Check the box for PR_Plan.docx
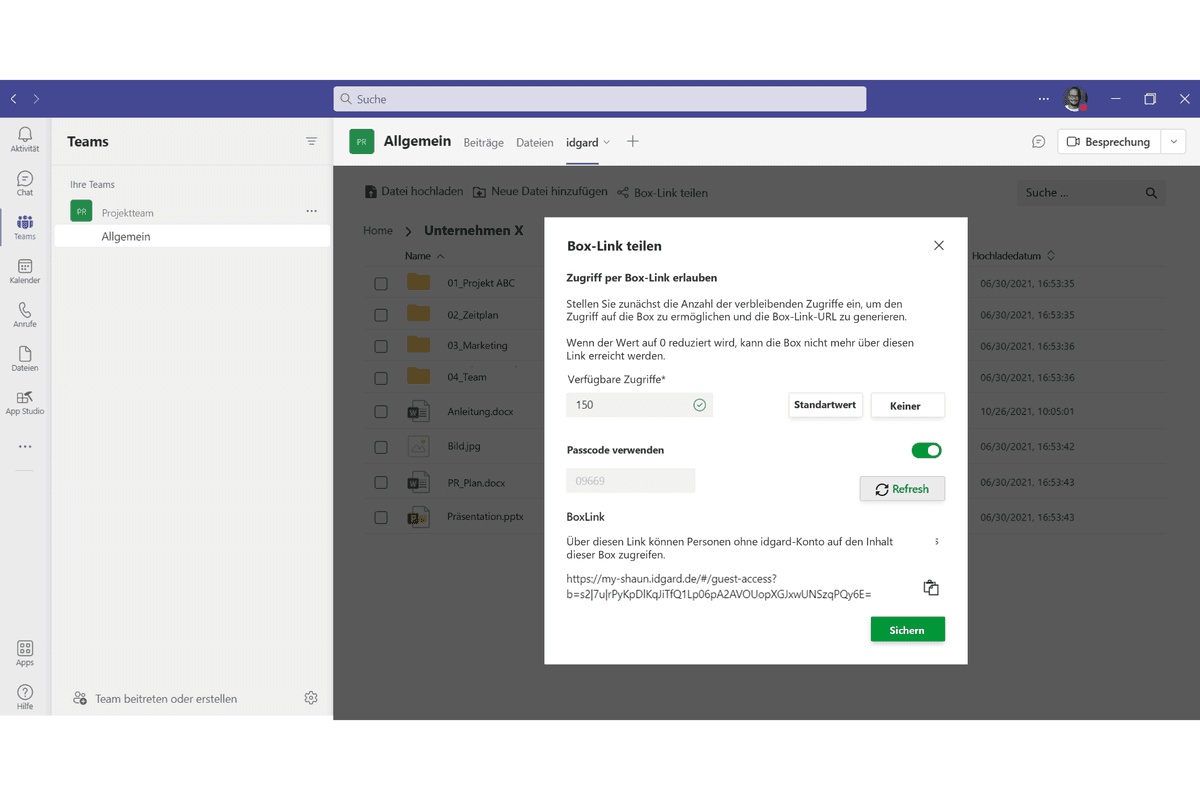The image size is (1200, 800). (381, 483)
